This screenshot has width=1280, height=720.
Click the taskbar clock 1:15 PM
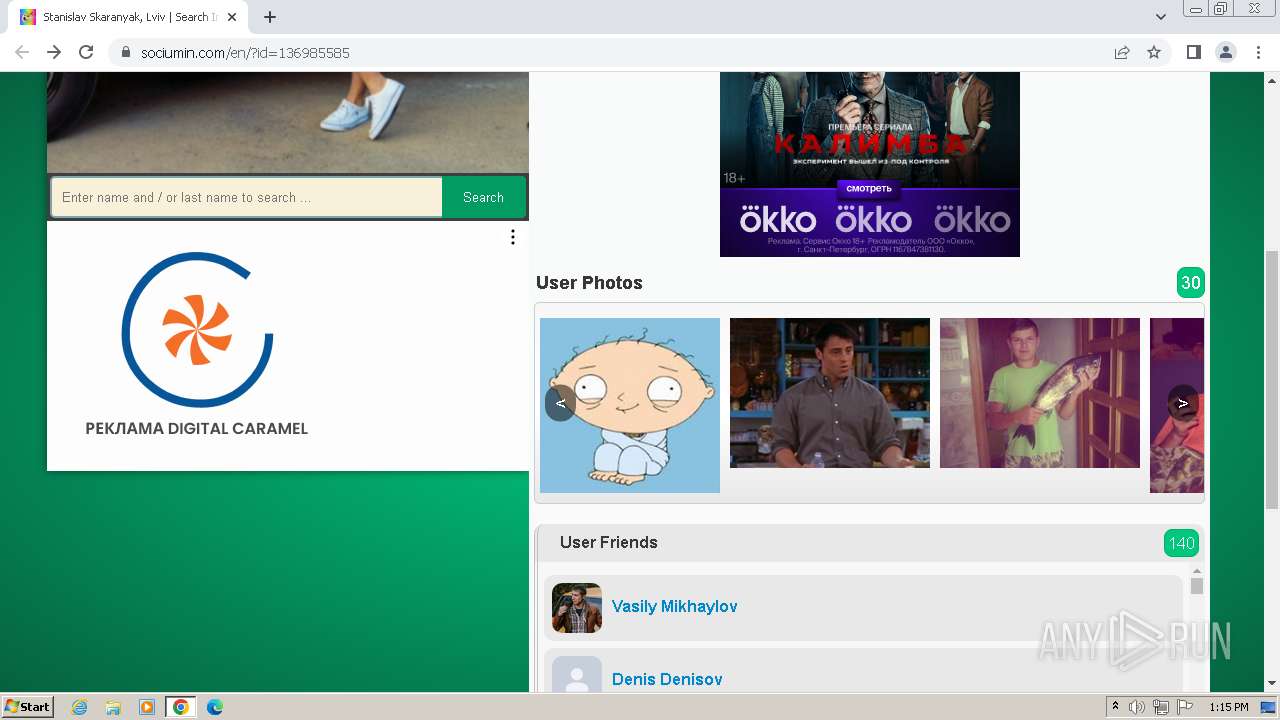pyautogui.click(x=1229, y=707)
